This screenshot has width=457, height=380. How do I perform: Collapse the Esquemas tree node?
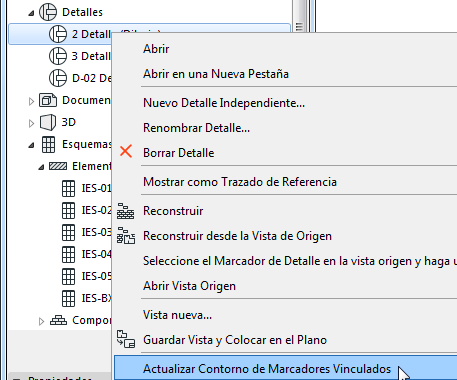[31, 145]
